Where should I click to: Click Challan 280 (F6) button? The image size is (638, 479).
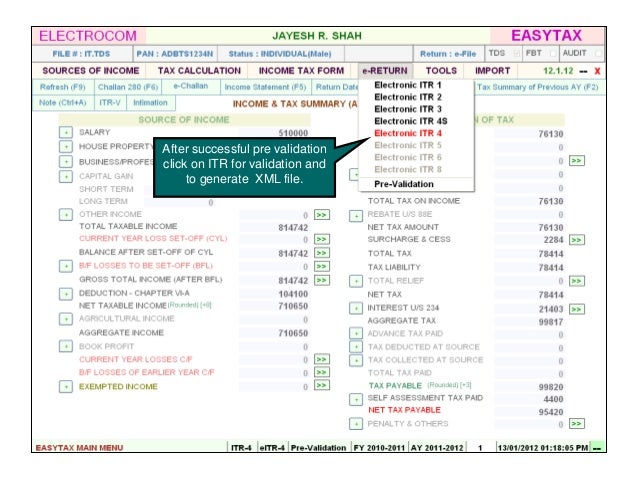tap(128, 87)
